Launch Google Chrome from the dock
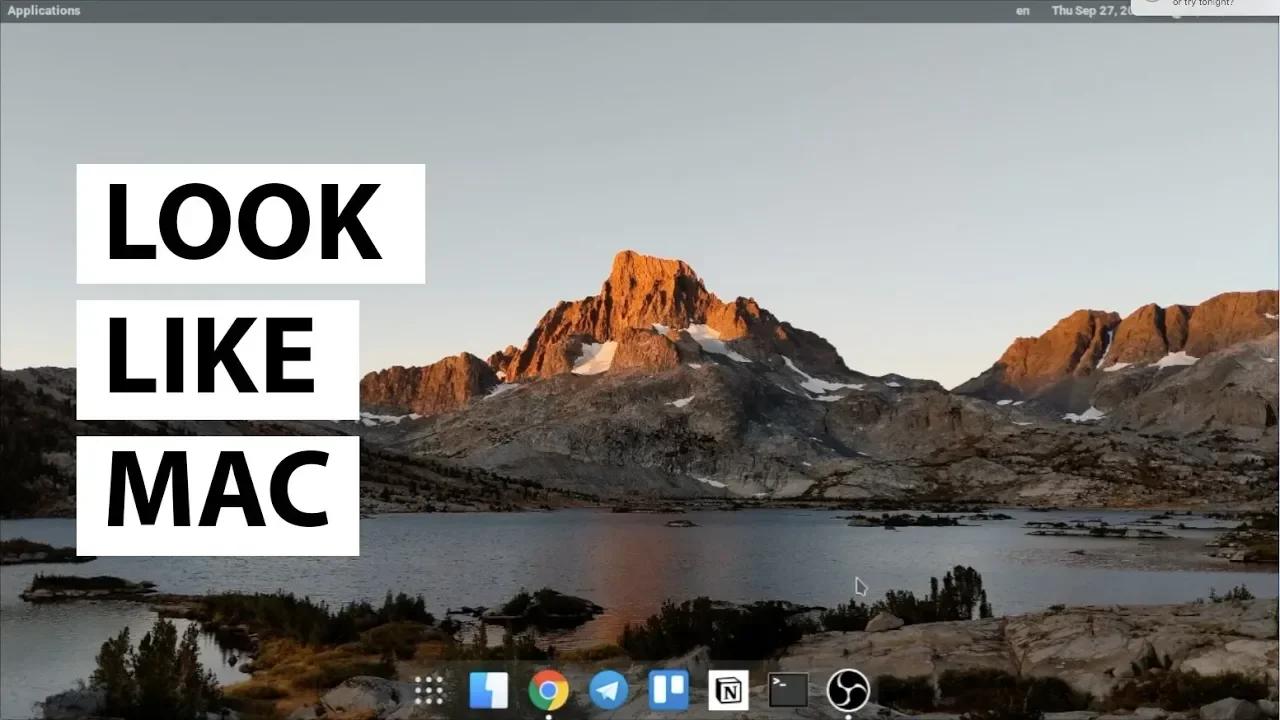 click(x=548, y=689)
